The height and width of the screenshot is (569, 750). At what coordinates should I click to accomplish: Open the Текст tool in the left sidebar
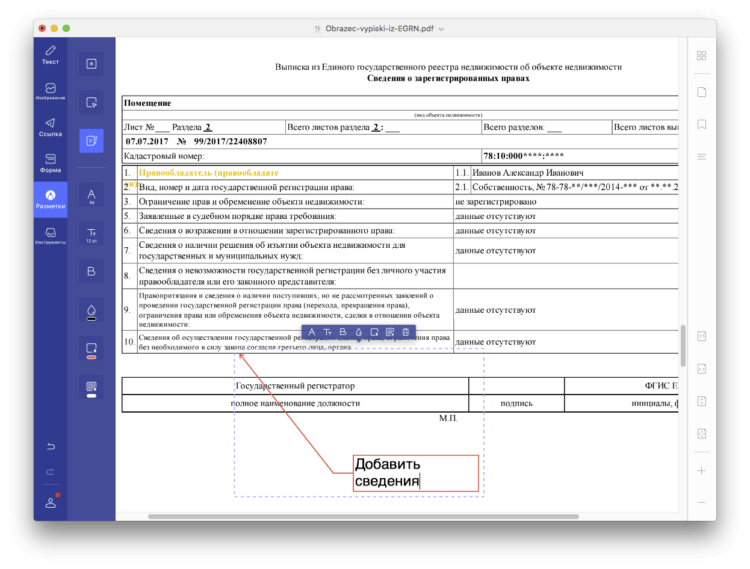coord(50,54)
